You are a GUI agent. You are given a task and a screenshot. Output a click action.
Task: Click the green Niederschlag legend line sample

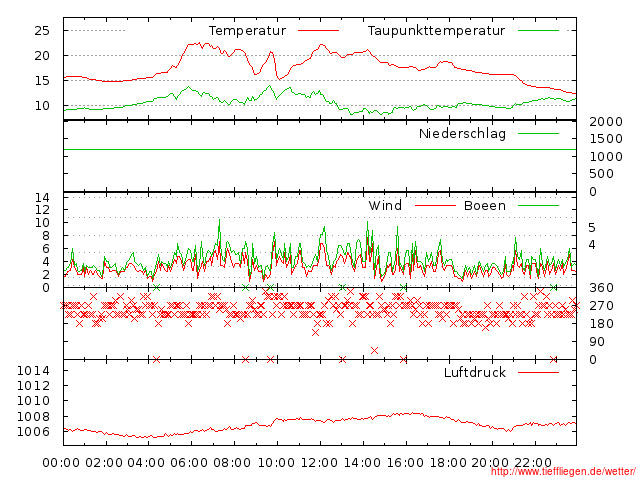[x=538, y=133]
